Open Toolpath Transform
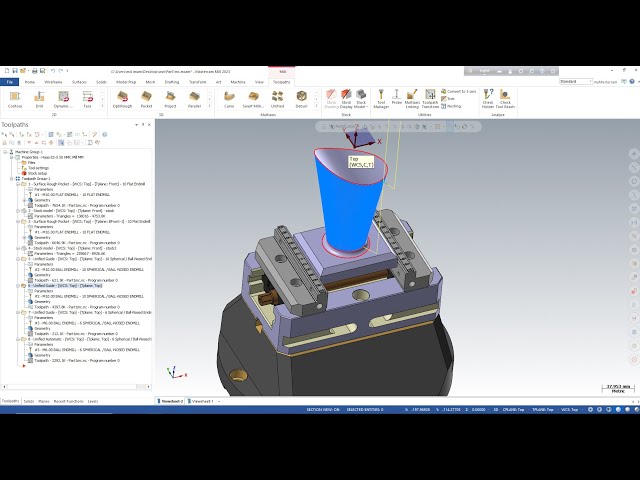Screen dimensions: 640x480 pyautogui.click(x=430, y=99)
